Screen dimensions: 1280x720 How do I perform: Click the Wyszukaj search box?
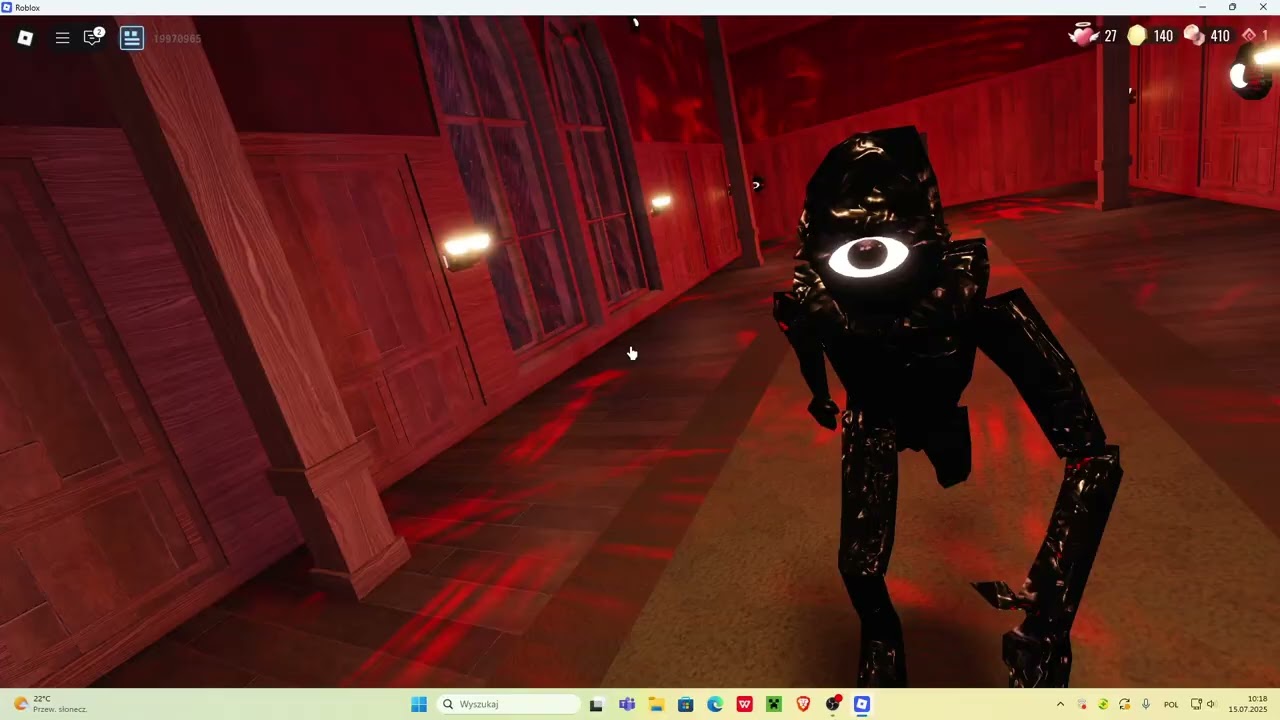click(x=509, y=704)
